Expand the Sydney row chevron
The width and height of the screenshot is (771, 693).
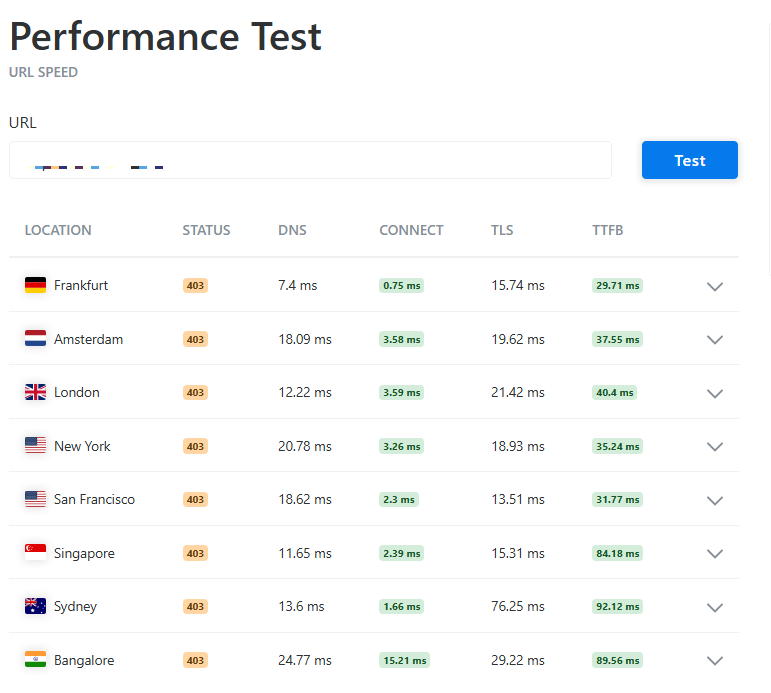(x=714, y=607)
